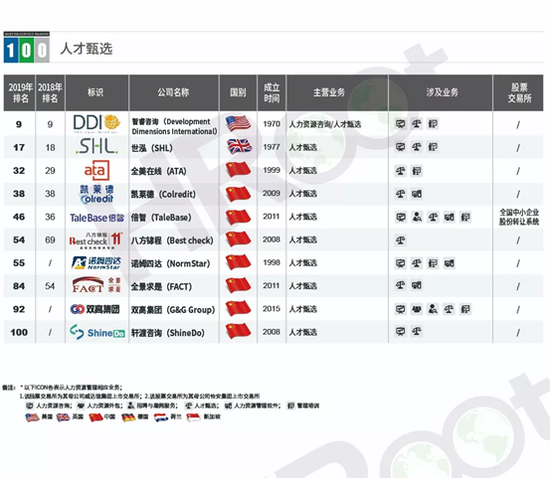This screenshot has height=478, width=550.
Task: Click the 标识 column header
Action: (97, 93)
